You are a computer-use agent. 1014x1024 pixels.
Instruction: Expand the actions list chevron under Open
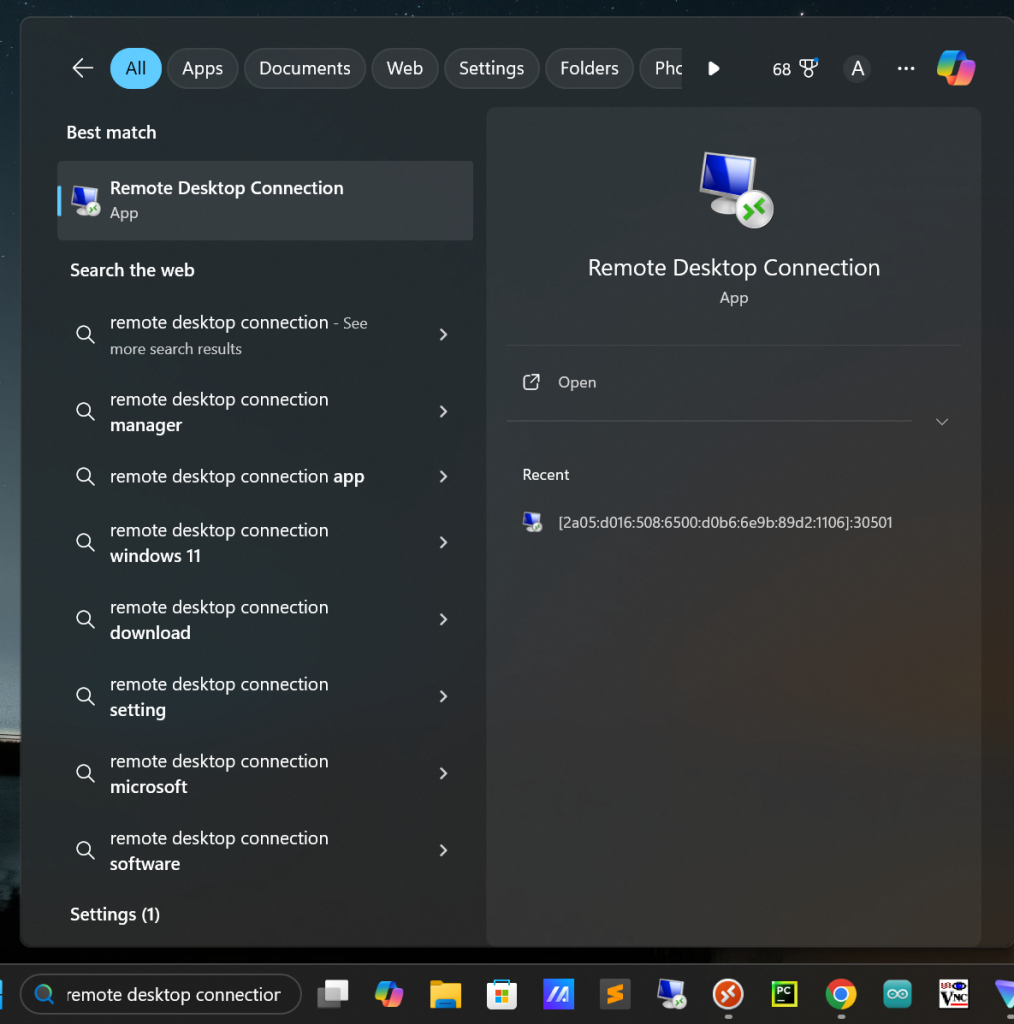click(x=941, y=422)
